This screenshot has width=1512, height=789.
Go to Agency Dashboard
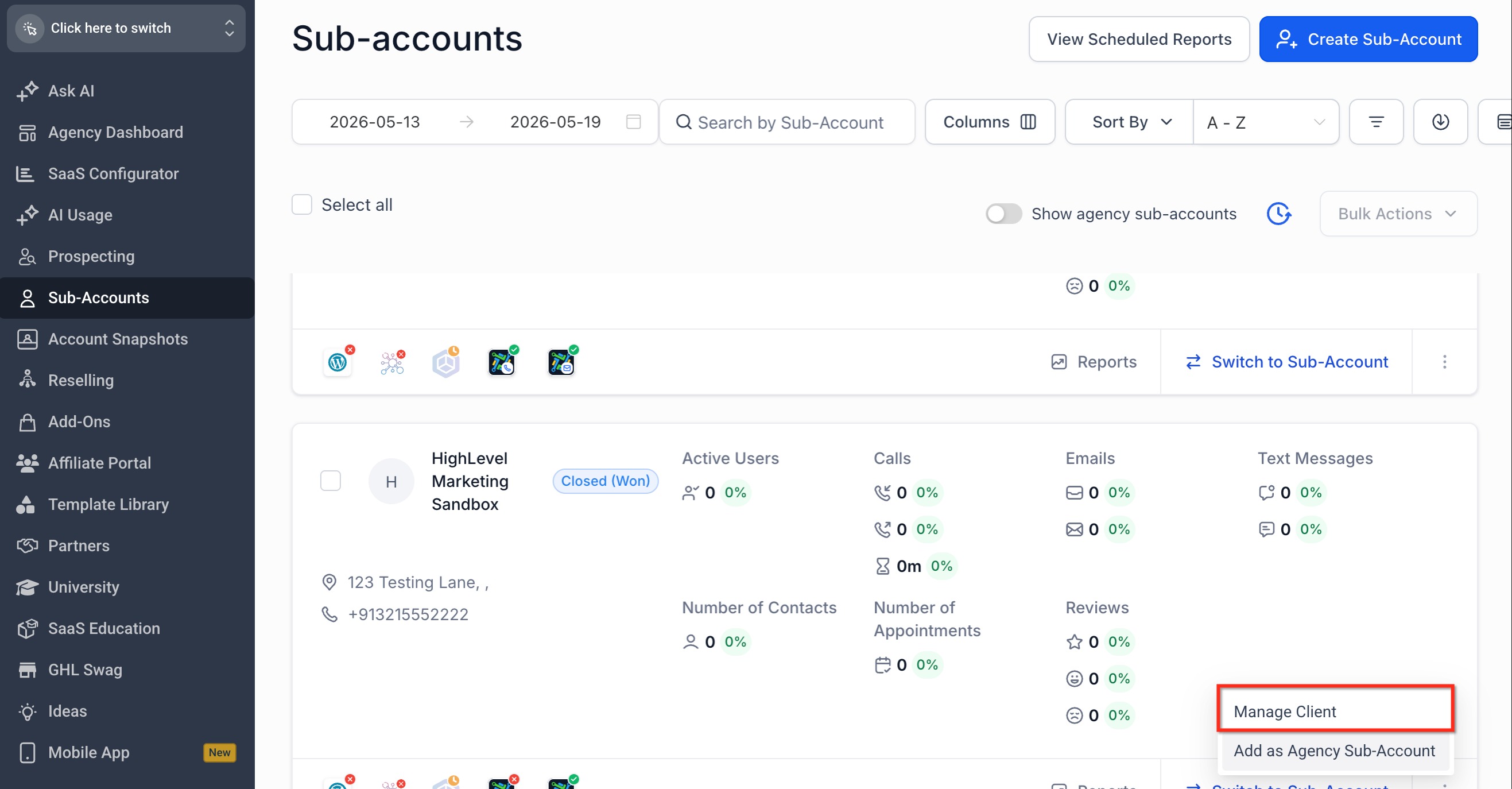point(127,132)
